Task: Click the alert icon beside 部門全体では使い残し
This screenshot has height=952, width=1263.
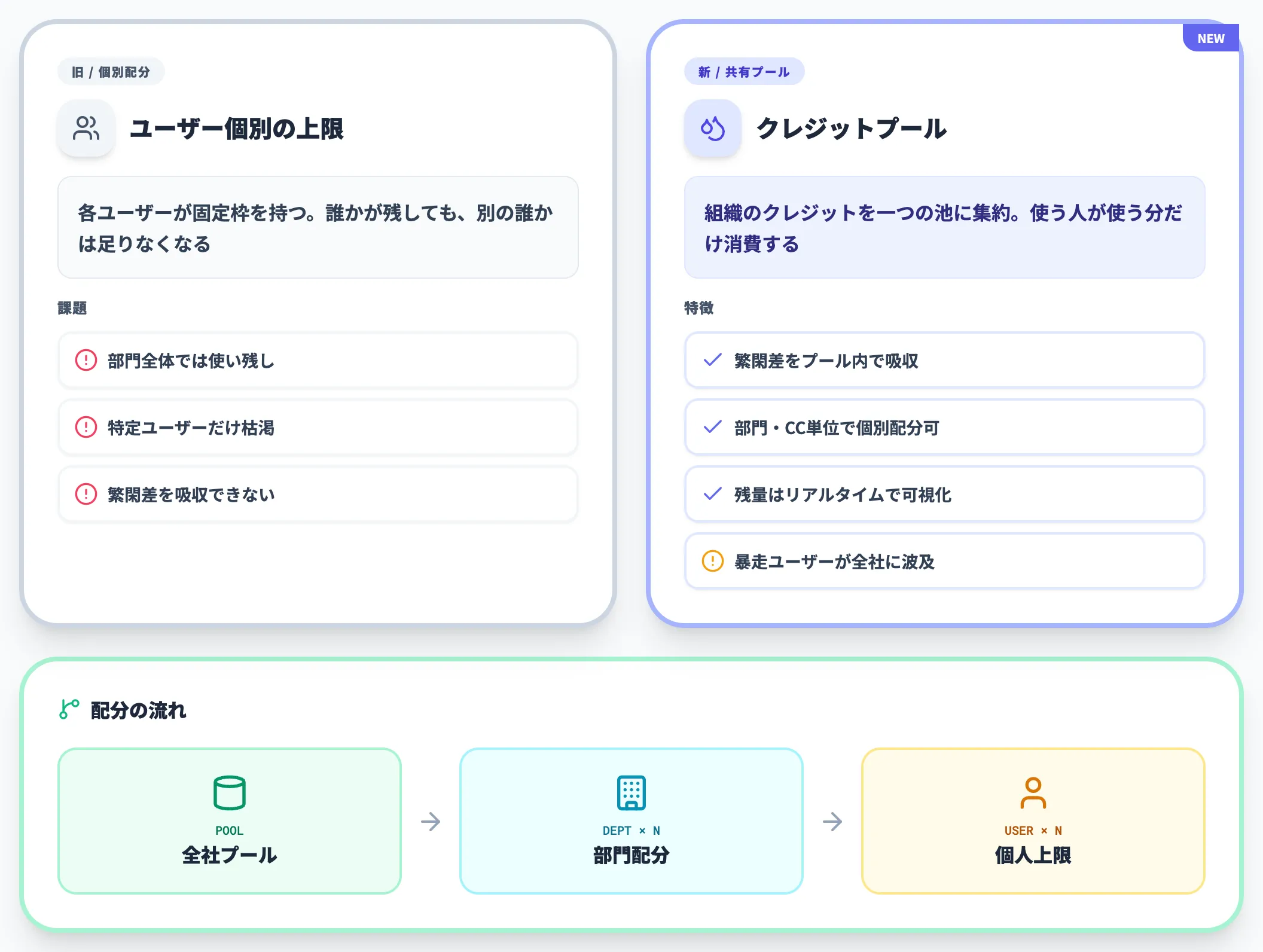Action: click(86, 361)
